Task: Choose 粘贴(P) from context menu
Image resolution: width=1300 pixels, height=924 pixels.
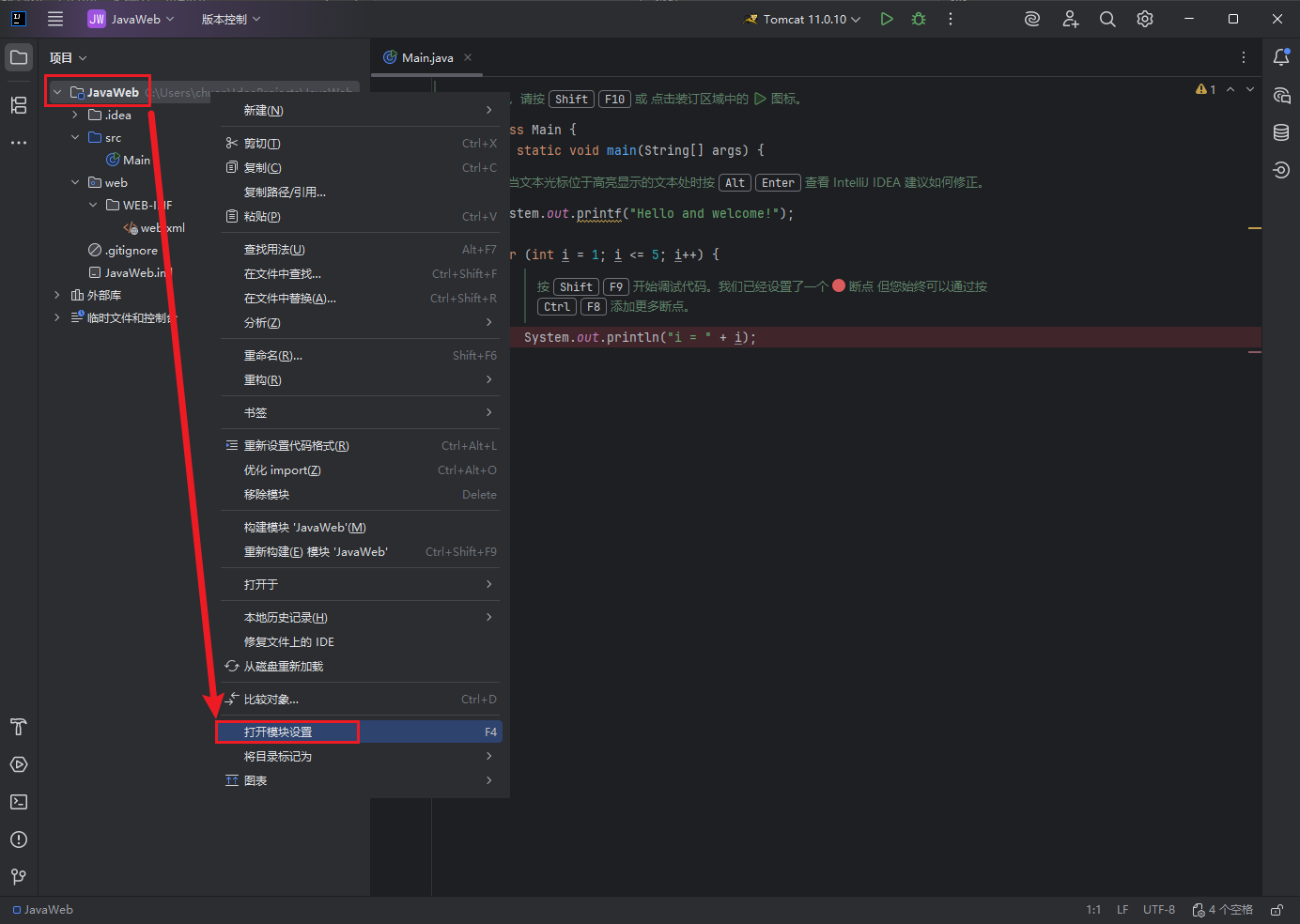Action: point(362,216)
